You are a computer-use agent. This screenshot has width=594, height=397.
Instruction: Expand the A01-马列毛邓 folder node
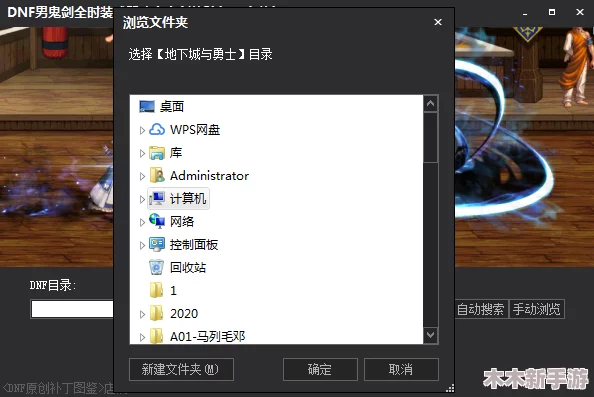tap(142, 337)
